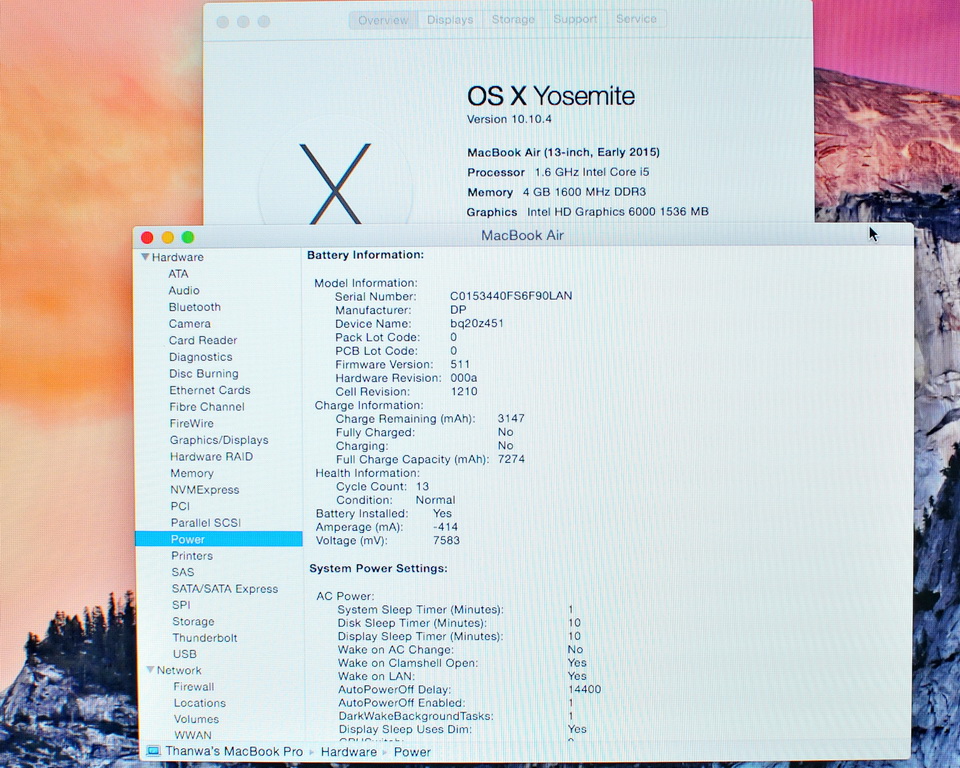Select Fibre Channel entry
Image resolution: width=960 pixels, height=768 pixels.
[x=207, y=407]
